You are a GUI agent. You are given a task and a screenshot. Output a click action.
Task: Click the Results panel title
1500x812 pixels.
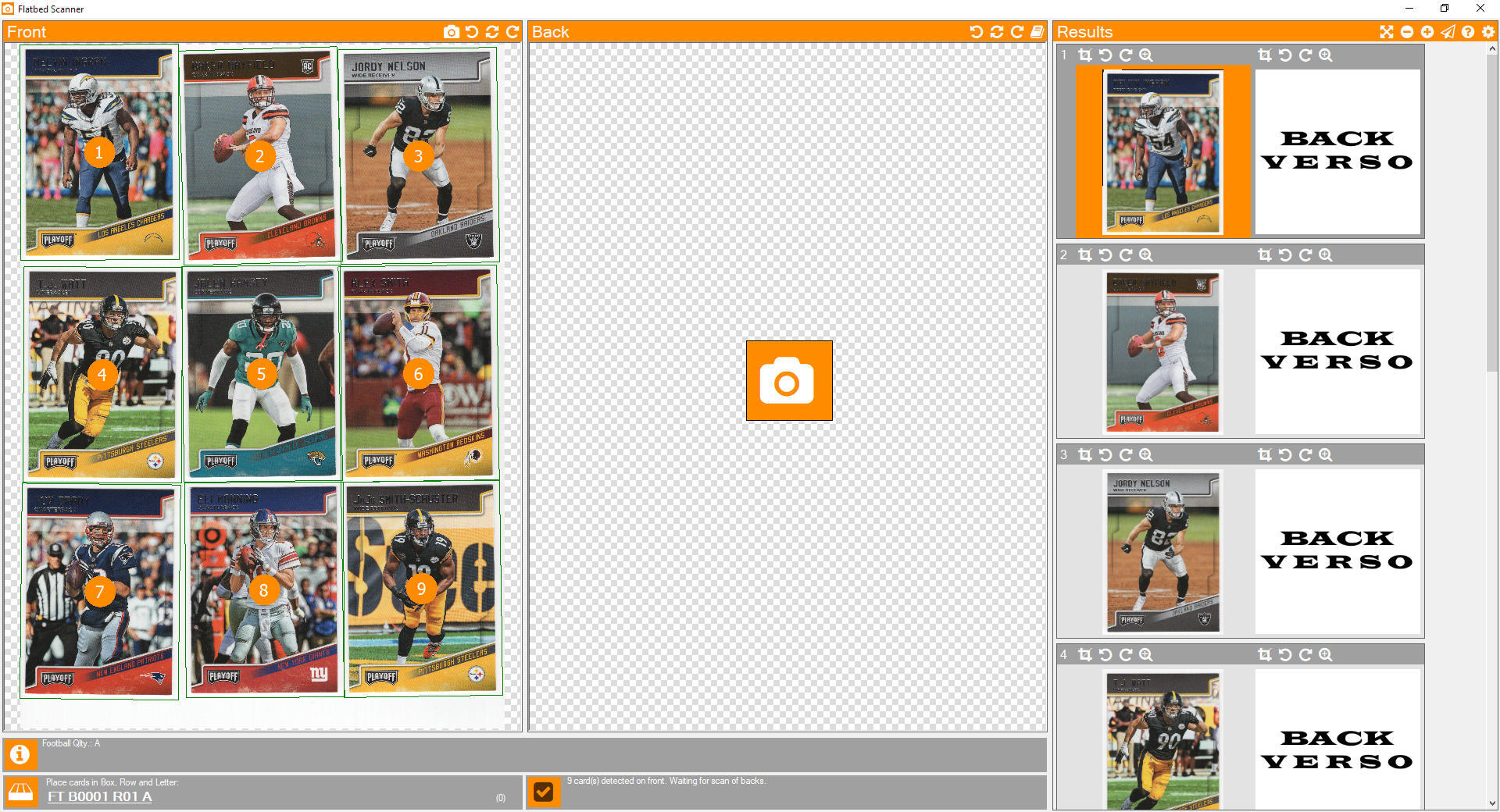1084,32
